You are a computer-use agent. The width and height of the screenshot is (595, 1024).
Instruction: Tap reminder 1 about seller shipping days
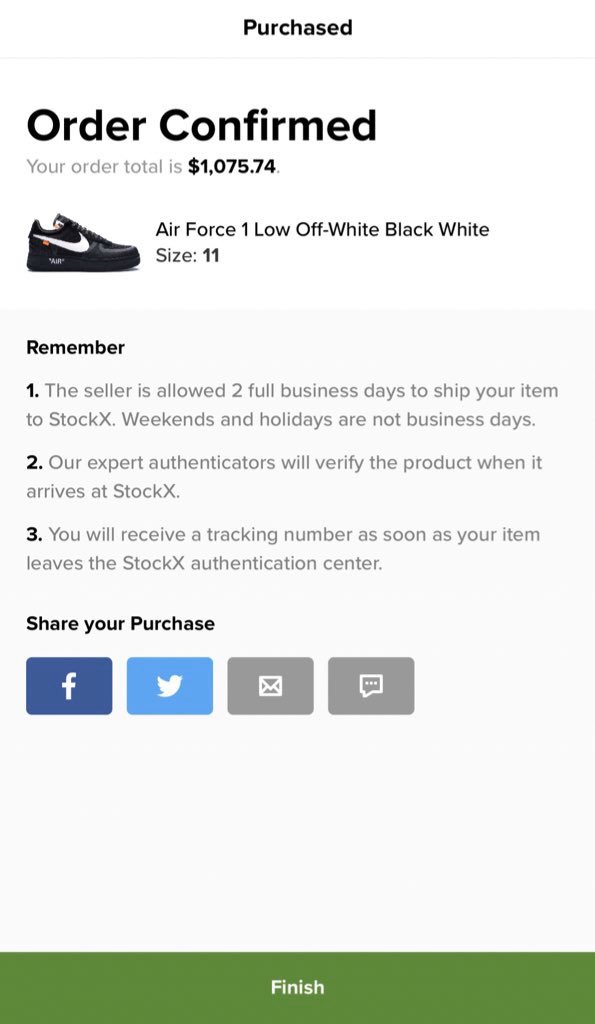click(292, 405)
